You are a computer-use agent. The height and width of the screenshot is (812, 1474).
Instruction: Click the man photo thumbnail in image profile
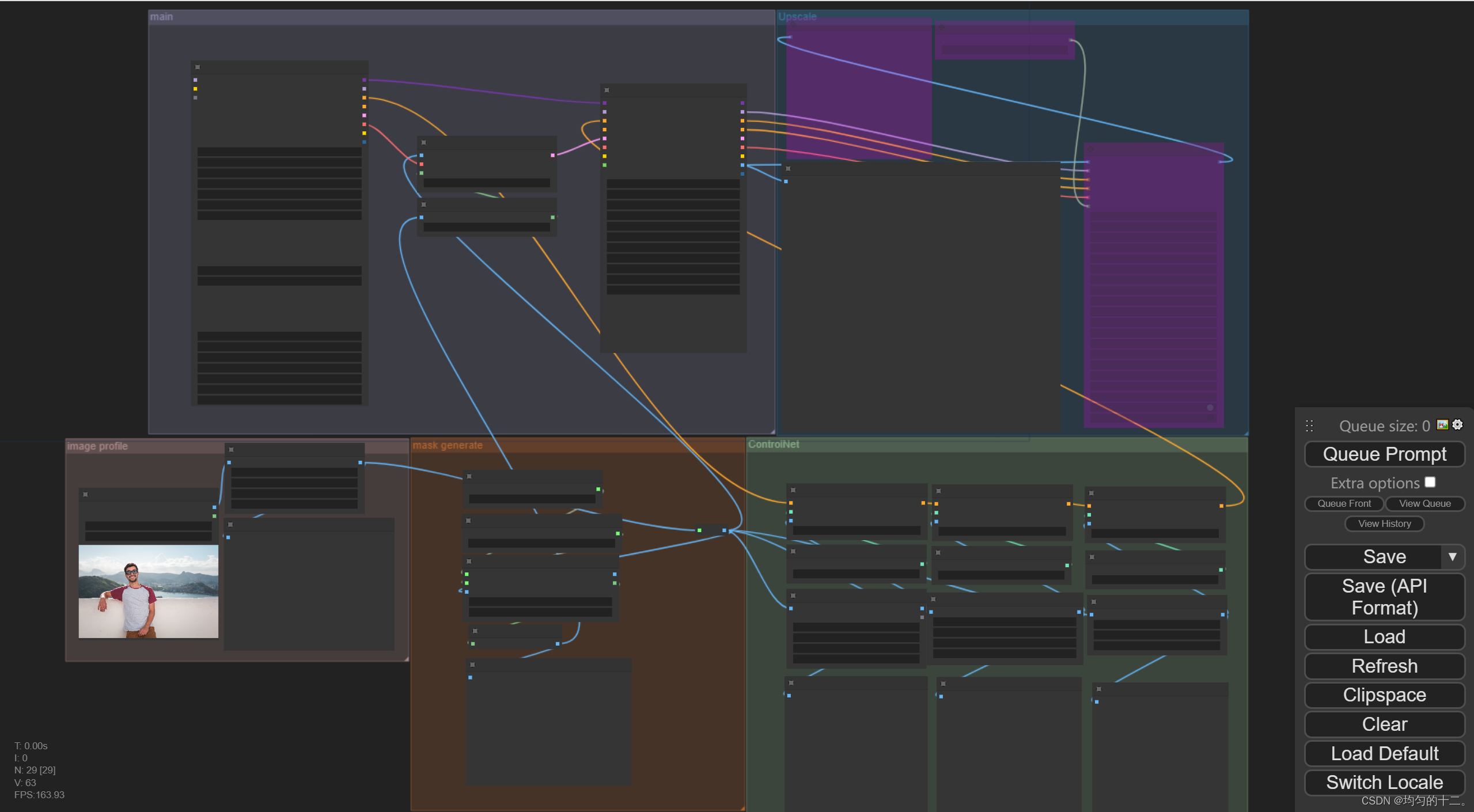149,591
